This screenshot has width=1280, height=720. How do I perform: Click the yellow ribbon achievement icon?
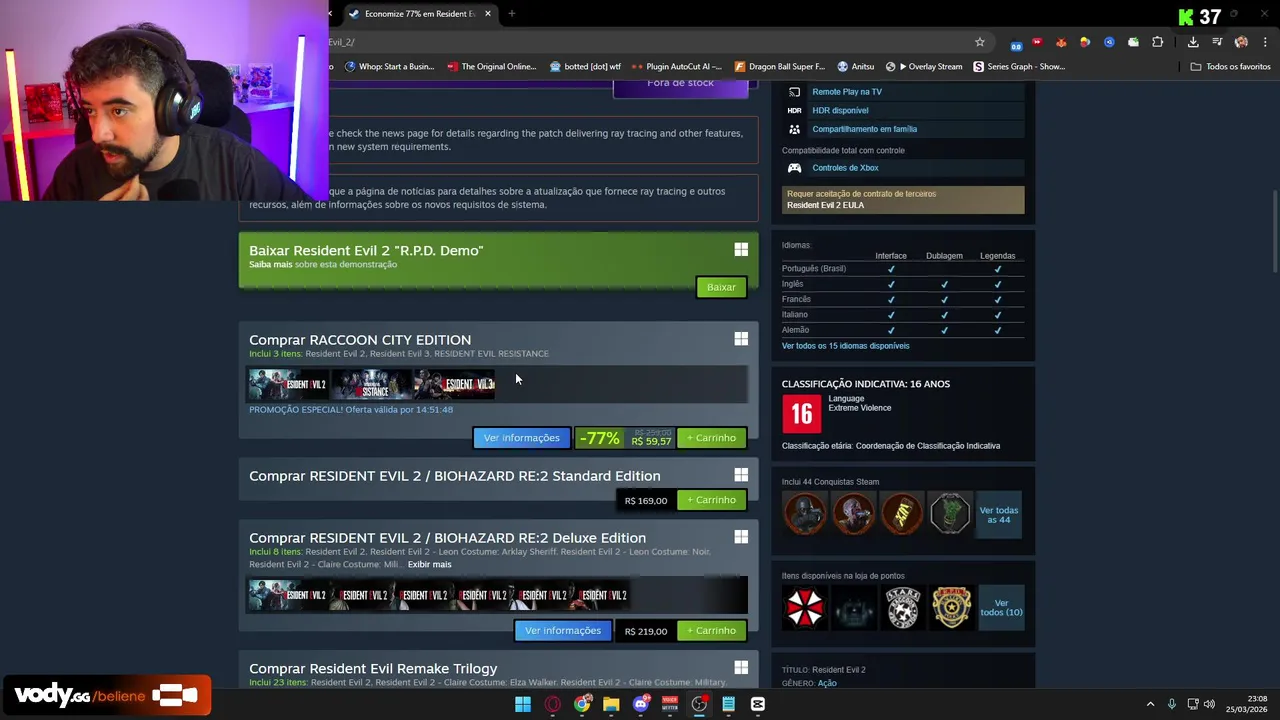[x=902, y=514]
